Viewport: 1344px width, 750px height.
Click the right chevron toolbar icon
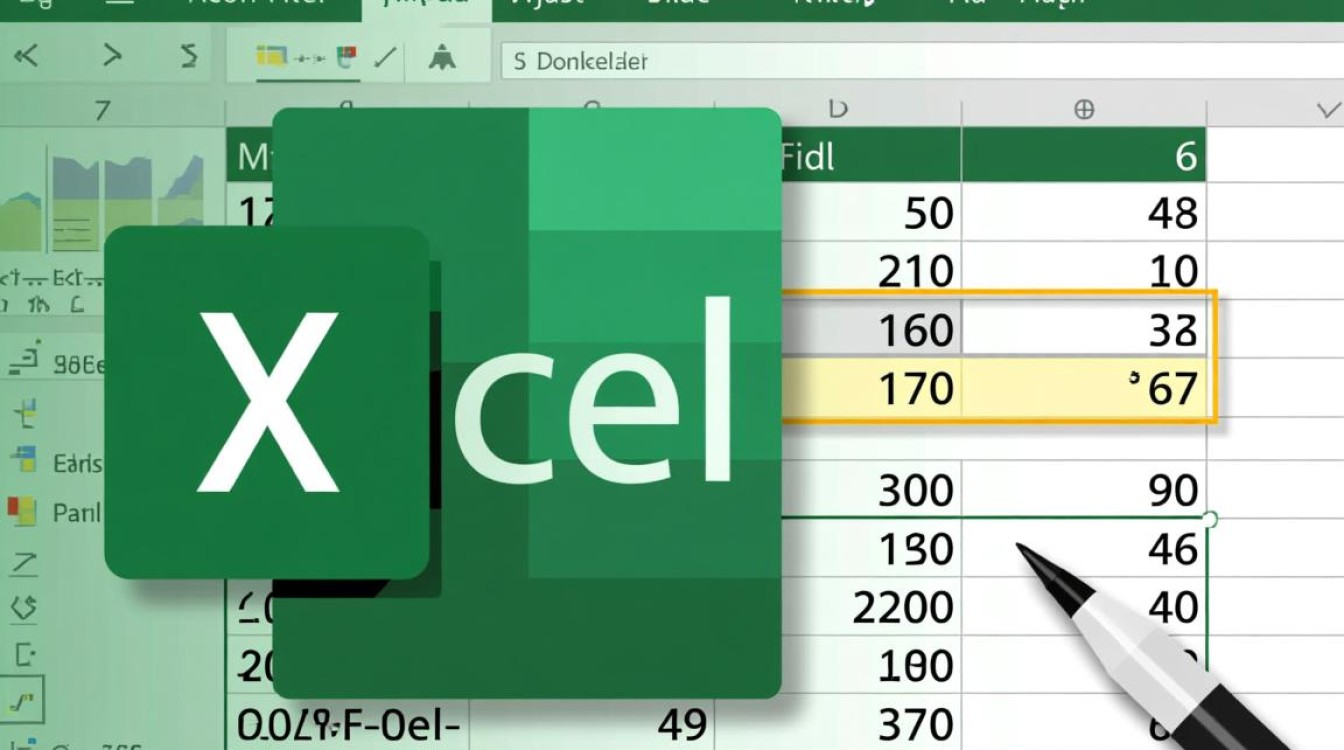[x=112, y=56]
